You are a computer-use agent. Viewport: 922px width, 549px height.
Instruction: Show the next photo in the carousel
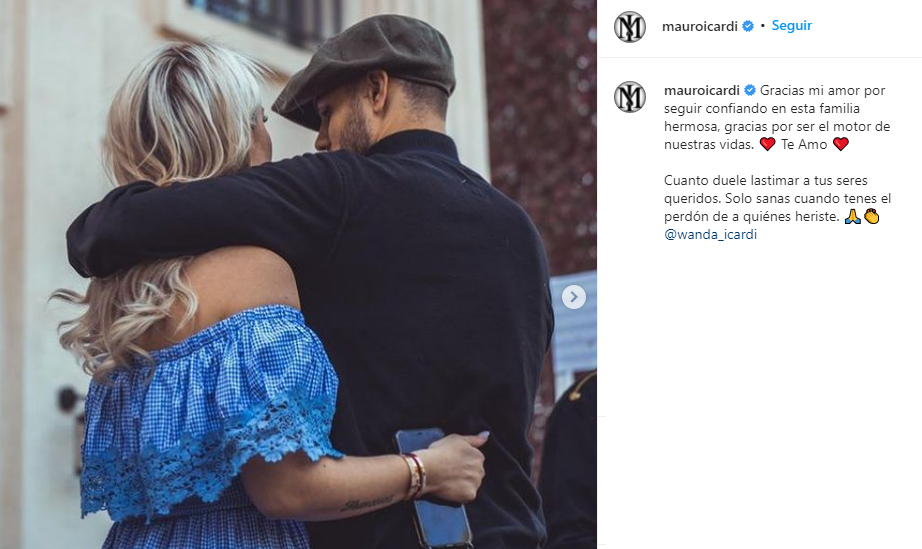click(574, 297)
